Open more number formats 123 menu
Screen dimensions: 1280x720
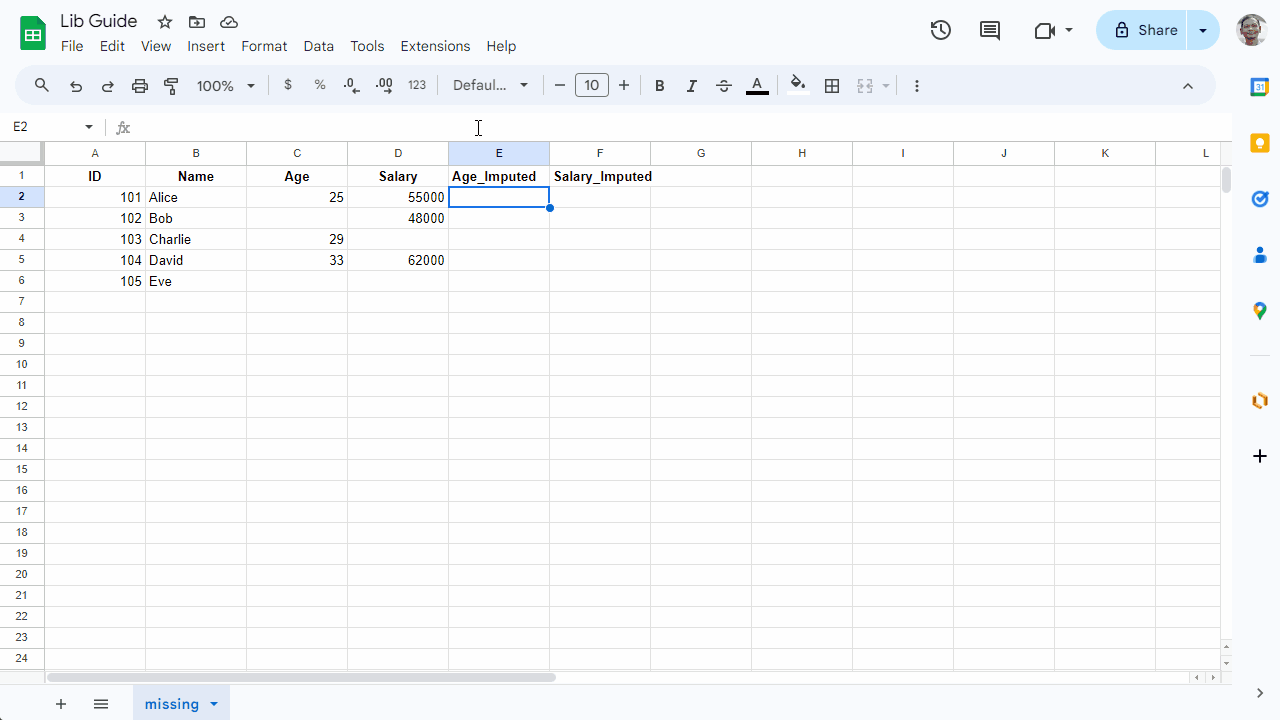tap(417, 86)
